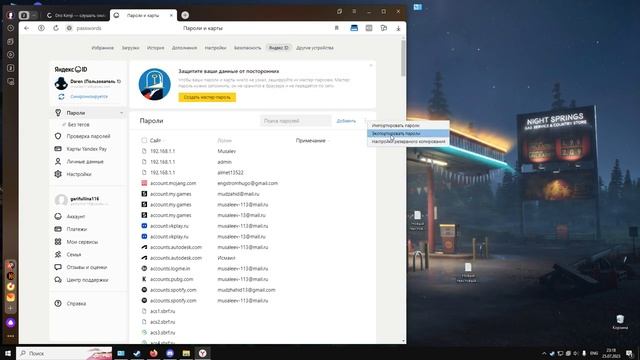The image size is (640, 360).
Task: Open Проверка паролей in the sidebar
Action: pos(88,136)
